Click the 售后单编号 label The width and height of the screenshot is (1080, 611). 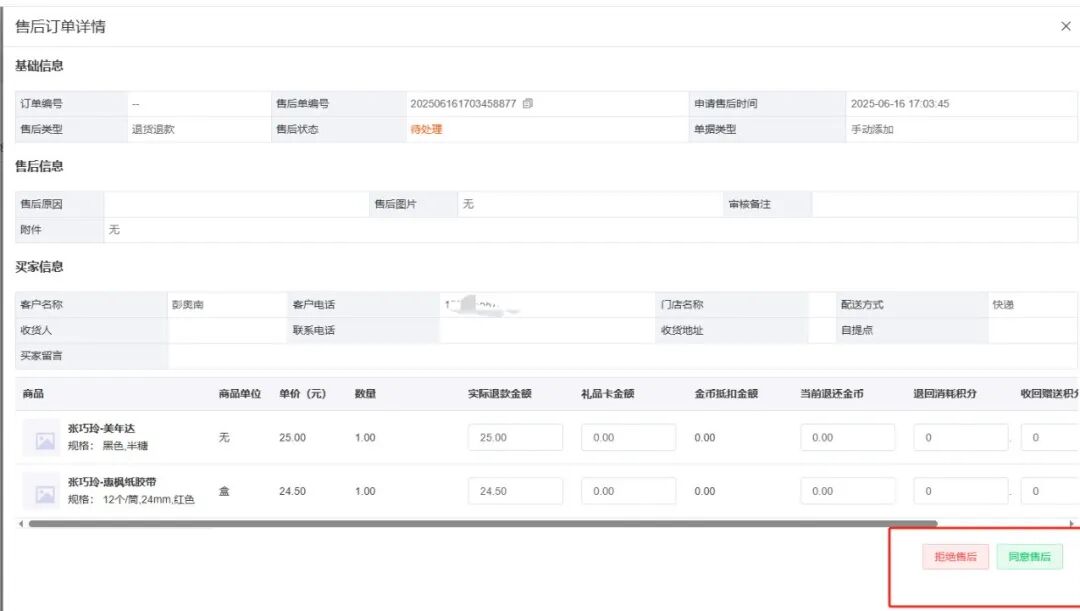302,103
